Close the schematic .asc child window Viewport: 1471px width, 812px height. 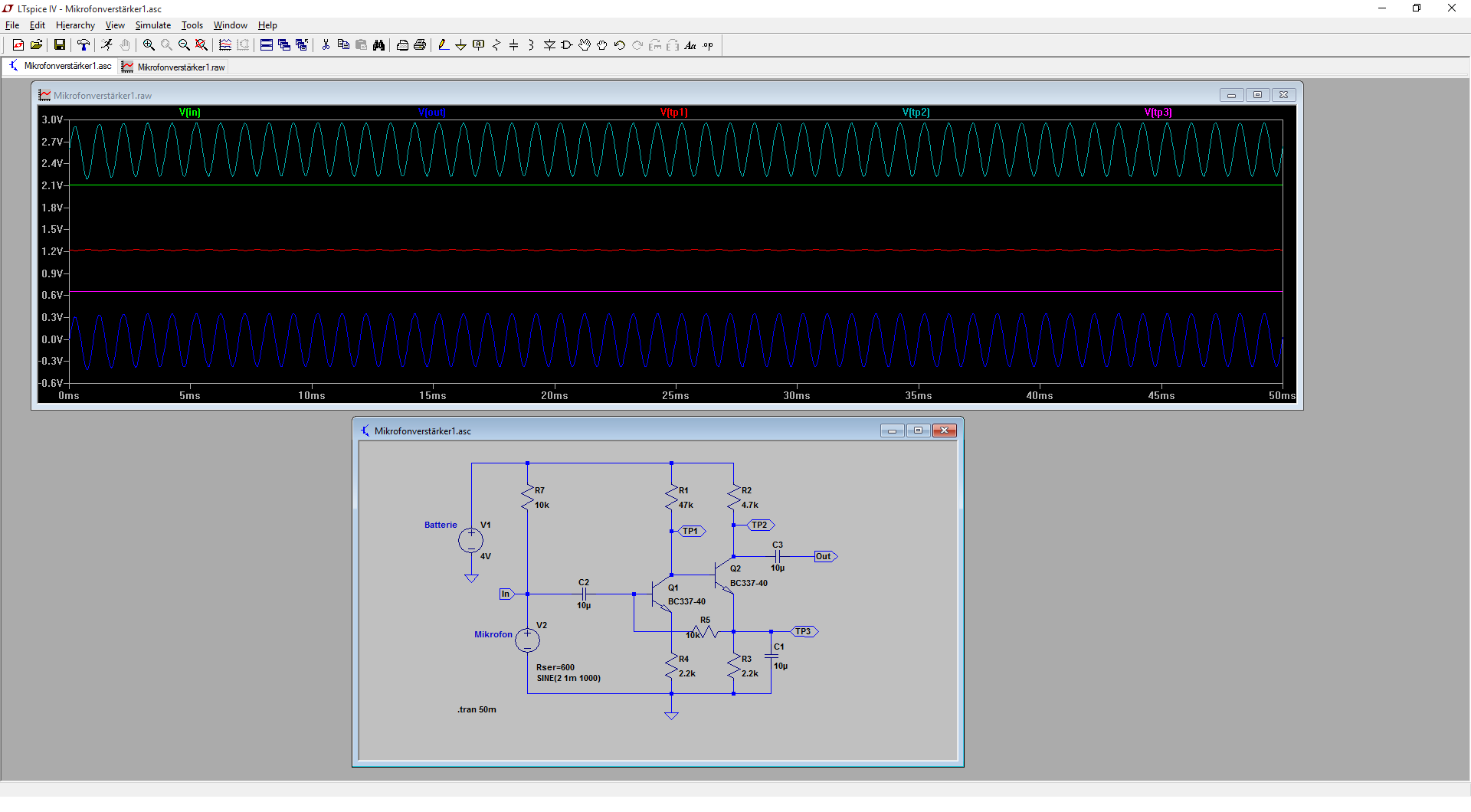point(945,431)
